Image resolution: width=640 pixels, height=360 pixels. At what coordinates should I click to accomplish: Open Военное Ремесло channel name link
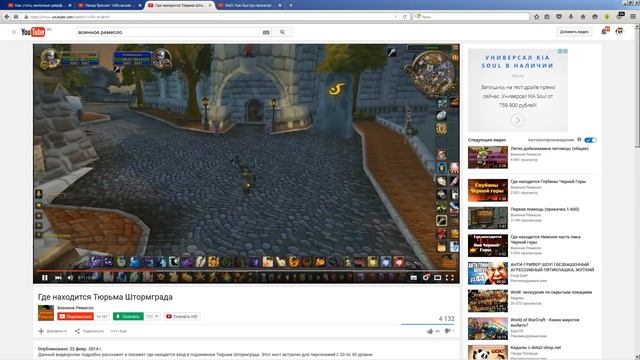point(76,308)
